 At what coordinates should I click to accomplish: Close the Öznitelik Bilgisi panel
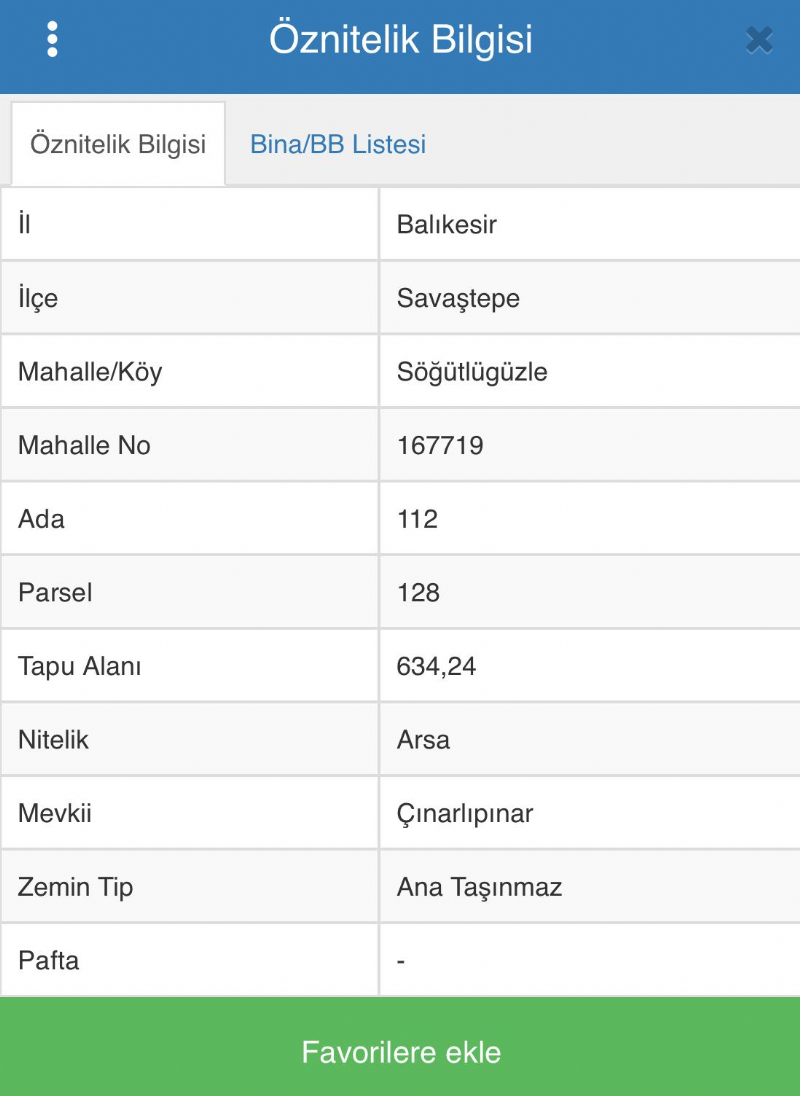click(759, 40)
